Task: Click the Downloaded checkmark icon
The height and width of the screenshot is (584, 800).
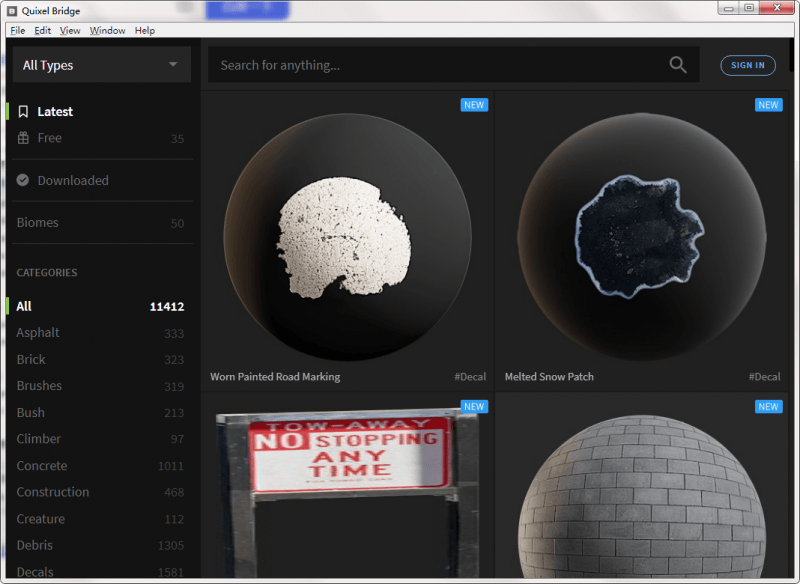Action: pos(23,181)
